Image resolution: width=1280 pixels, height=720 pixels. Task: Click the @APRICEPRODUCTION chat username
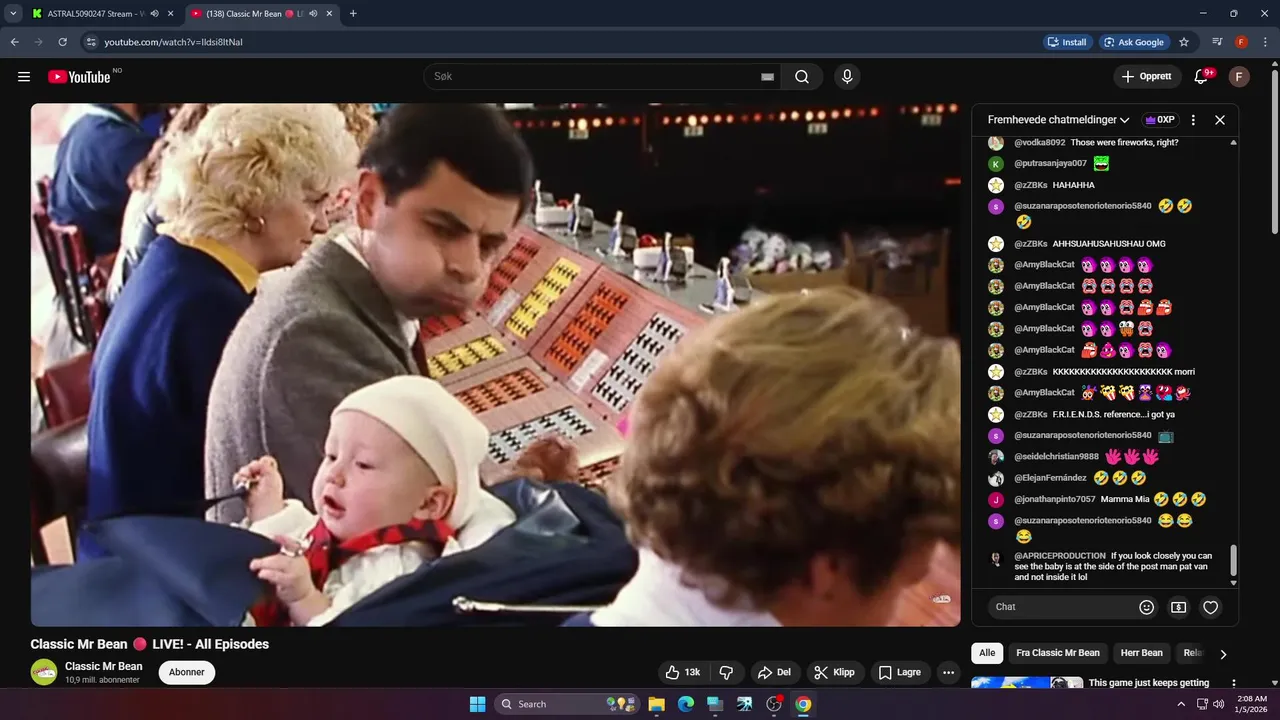tap(1060, 556)
